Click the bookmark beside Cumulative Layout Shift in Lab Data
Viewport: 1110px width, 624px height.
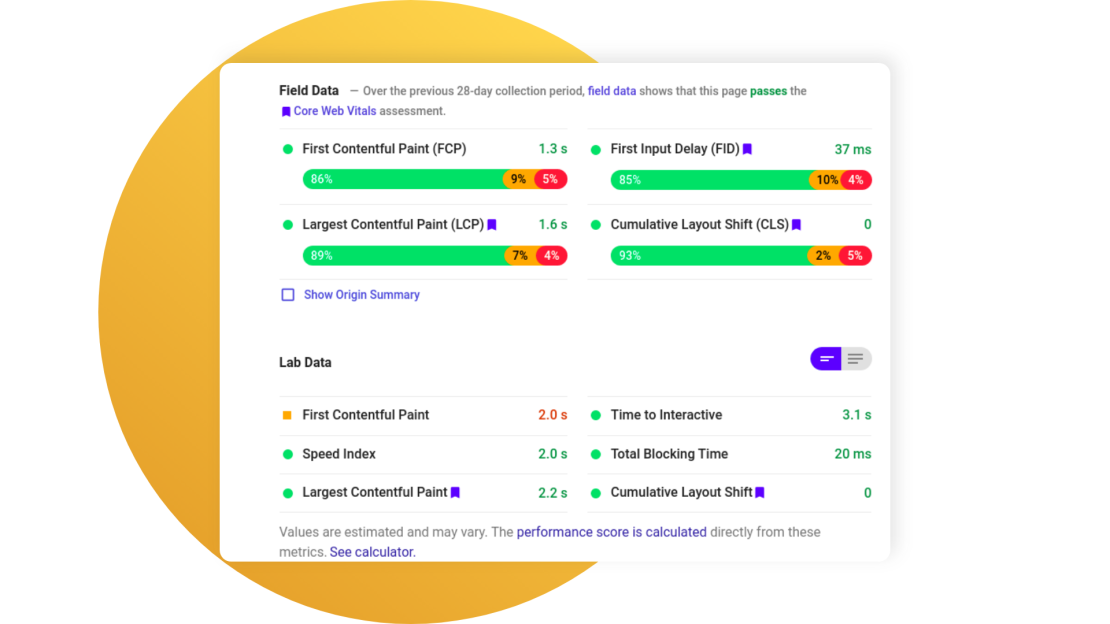(x=758, y=493)
